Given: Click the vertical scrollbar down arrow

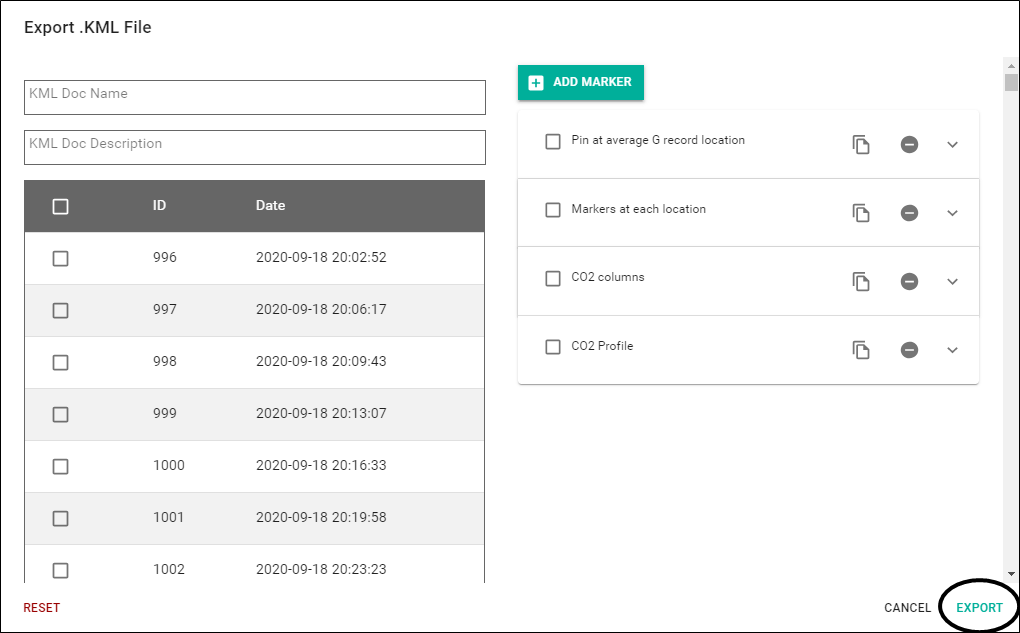Looking at the screenshot, I should point(1011,573).
